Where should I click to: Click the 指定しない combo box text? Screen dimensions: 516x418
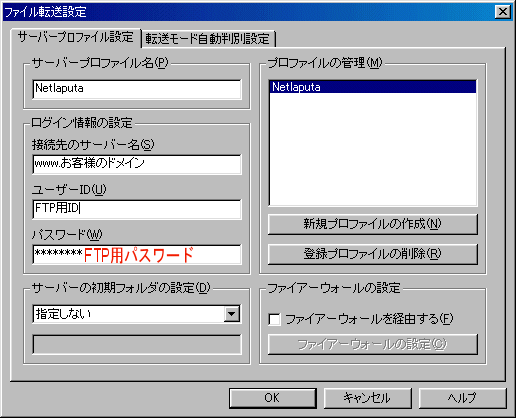coord(63,314)
